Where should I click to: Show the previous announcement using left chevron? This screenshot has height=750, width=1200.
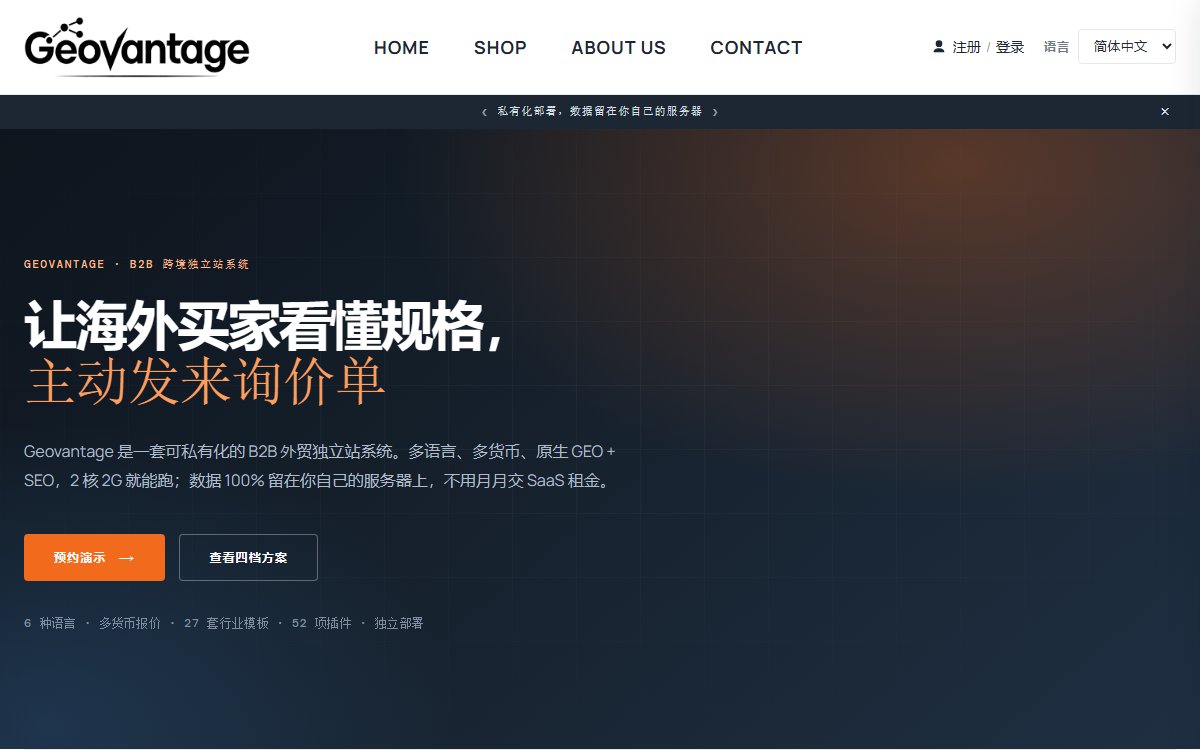click(x=485, y=112)
